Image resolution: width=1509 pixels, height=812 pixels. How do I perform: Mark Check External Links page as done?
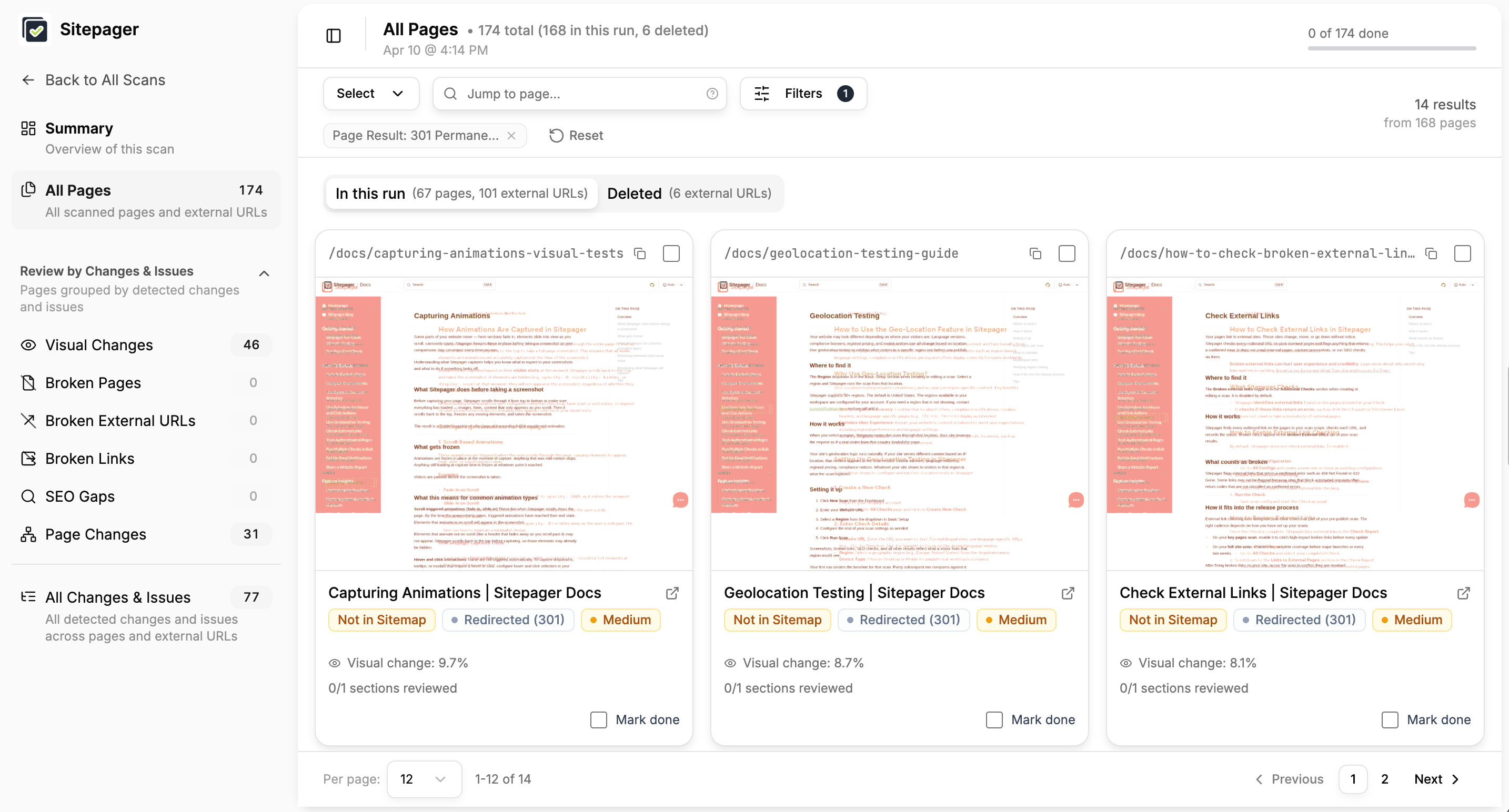click(x=1391, y=719)
